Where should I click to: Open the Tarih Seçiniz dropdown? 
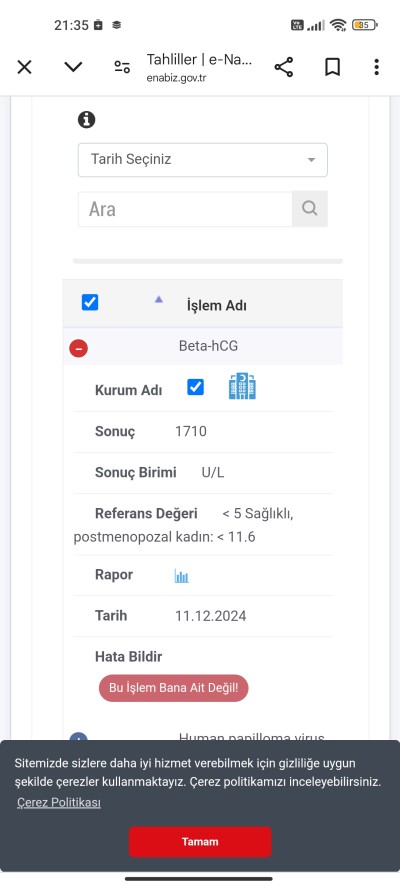click(x=203, y=160)
